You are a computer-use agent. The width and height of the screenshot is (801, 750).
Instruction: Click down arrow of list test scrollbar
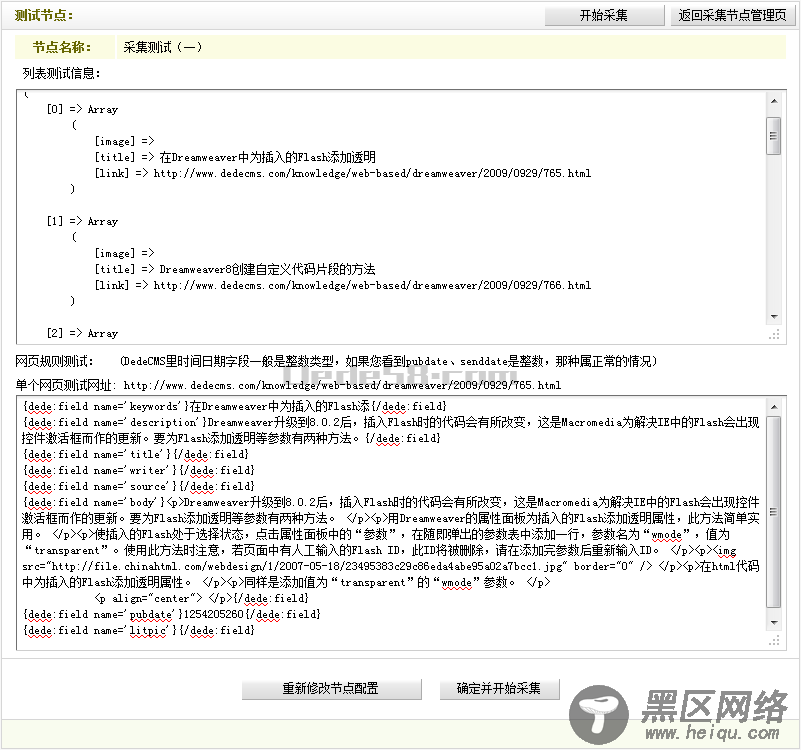click(x=774, y=317)
